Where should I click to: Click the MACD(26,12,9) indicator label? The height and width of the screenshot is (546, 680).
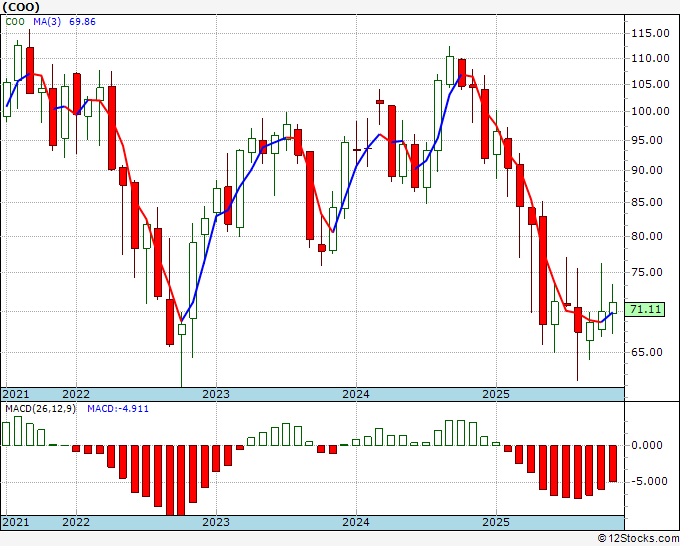[40, 409]
